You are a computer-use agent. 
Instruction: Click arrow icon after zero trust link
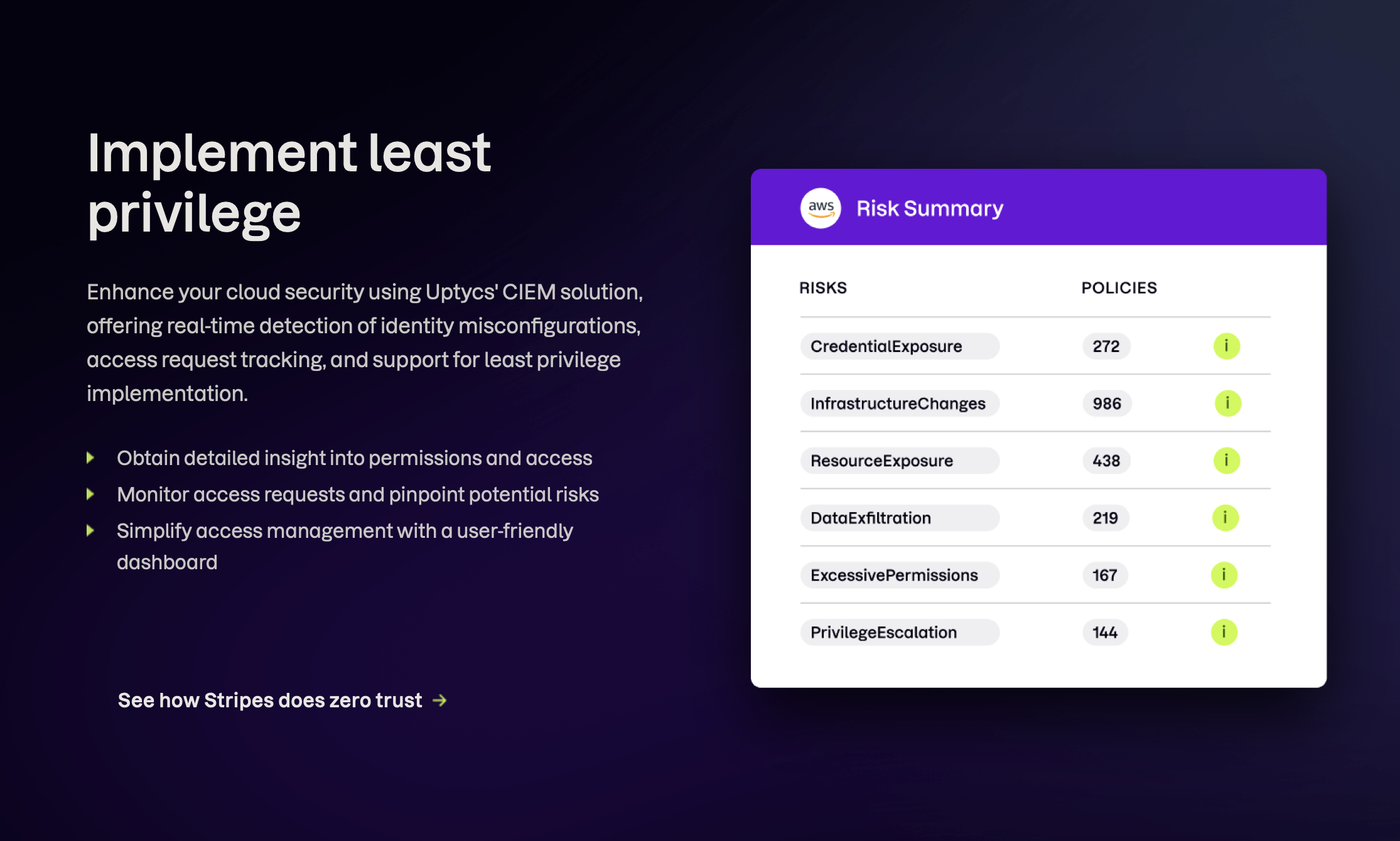click(x=440, y=700)
